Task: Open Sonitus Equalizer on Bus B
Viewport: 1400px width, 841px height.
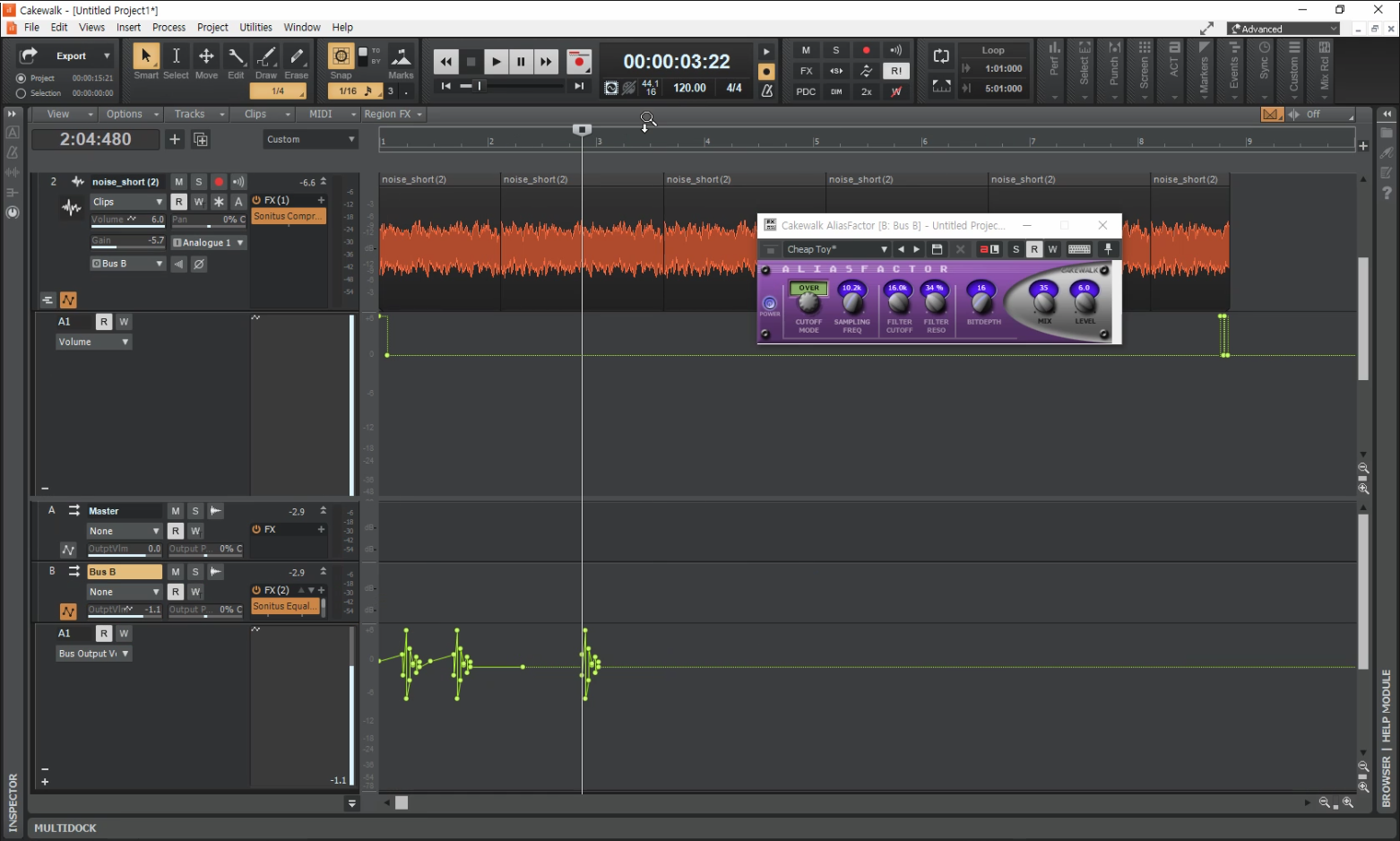Action: tap(285, 606)
